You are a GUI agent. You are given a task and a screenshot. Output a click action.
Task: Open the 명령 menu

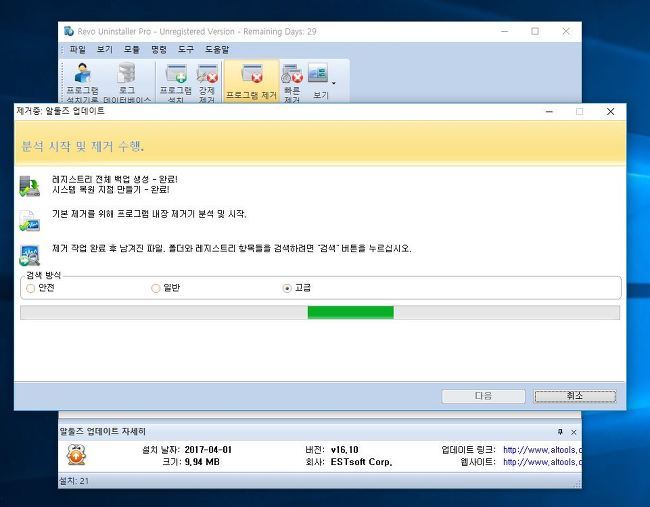pos(159,49)
